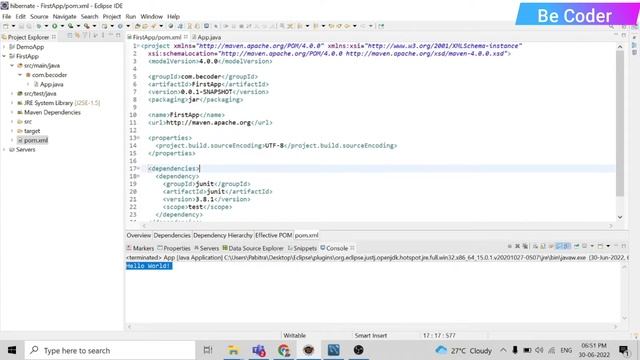This screenshot has height=360, width=640.
Task: Toggle fold marker on properties line 13
Action: [138, 138]
